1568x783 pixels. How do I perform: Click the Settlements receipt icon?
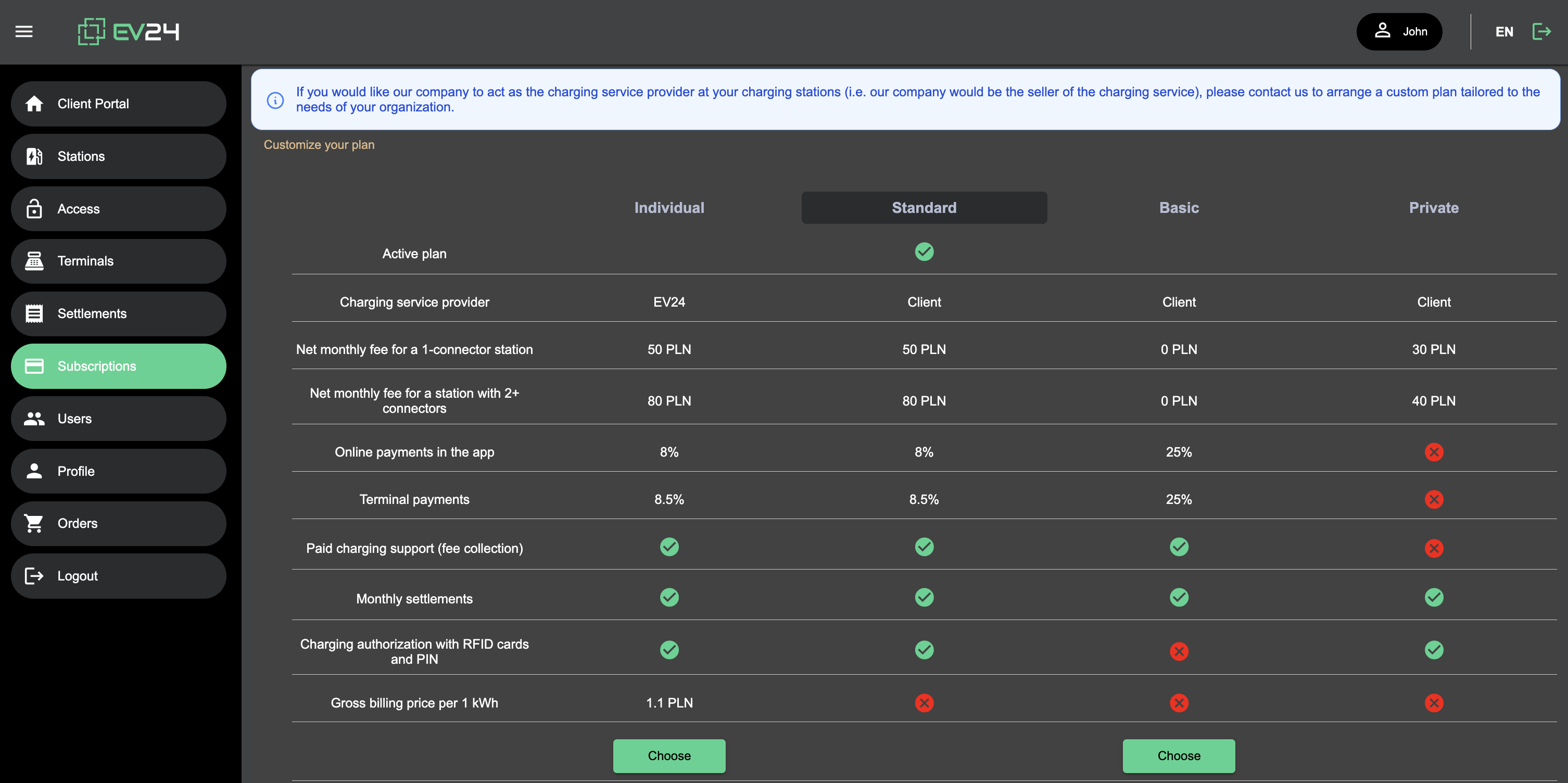34,313
